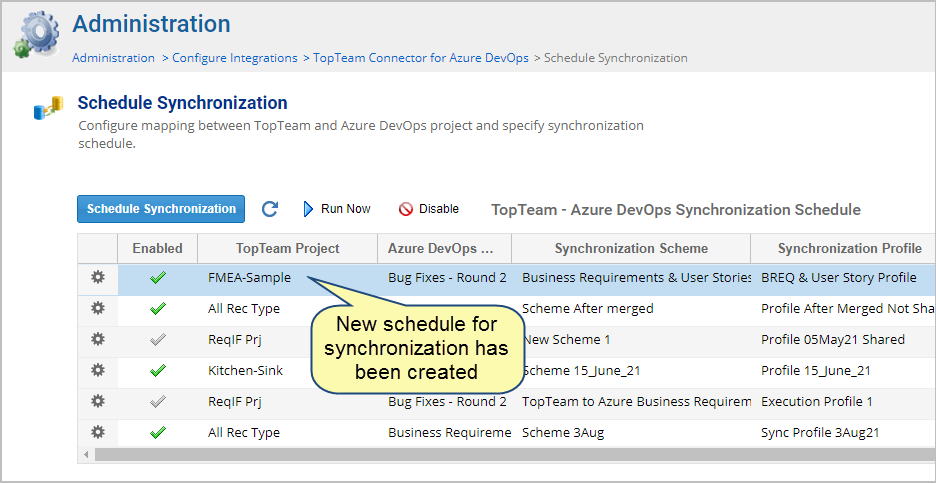Run the selected schedule with Run Now
This screenshot has width=936, height=483.
click(x=337, y=209)
